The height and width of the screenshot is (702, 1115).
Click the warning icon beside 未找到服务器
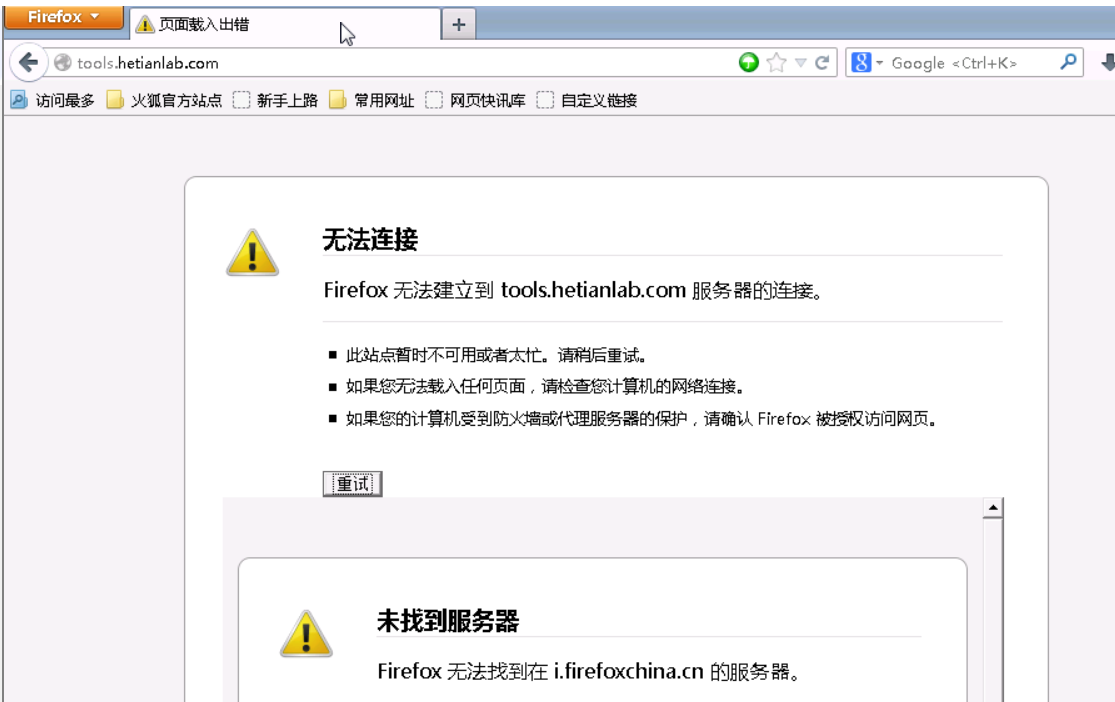(306, 633)
